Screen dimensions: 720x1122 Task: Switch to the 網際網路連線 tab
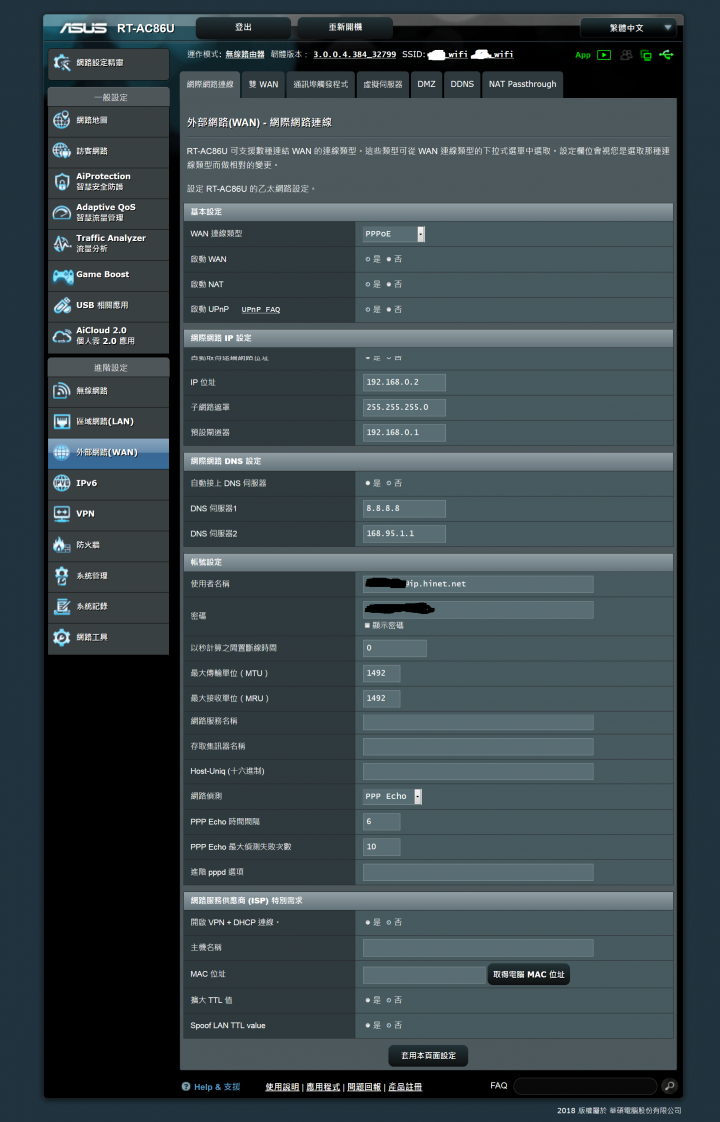coord(210,84)
